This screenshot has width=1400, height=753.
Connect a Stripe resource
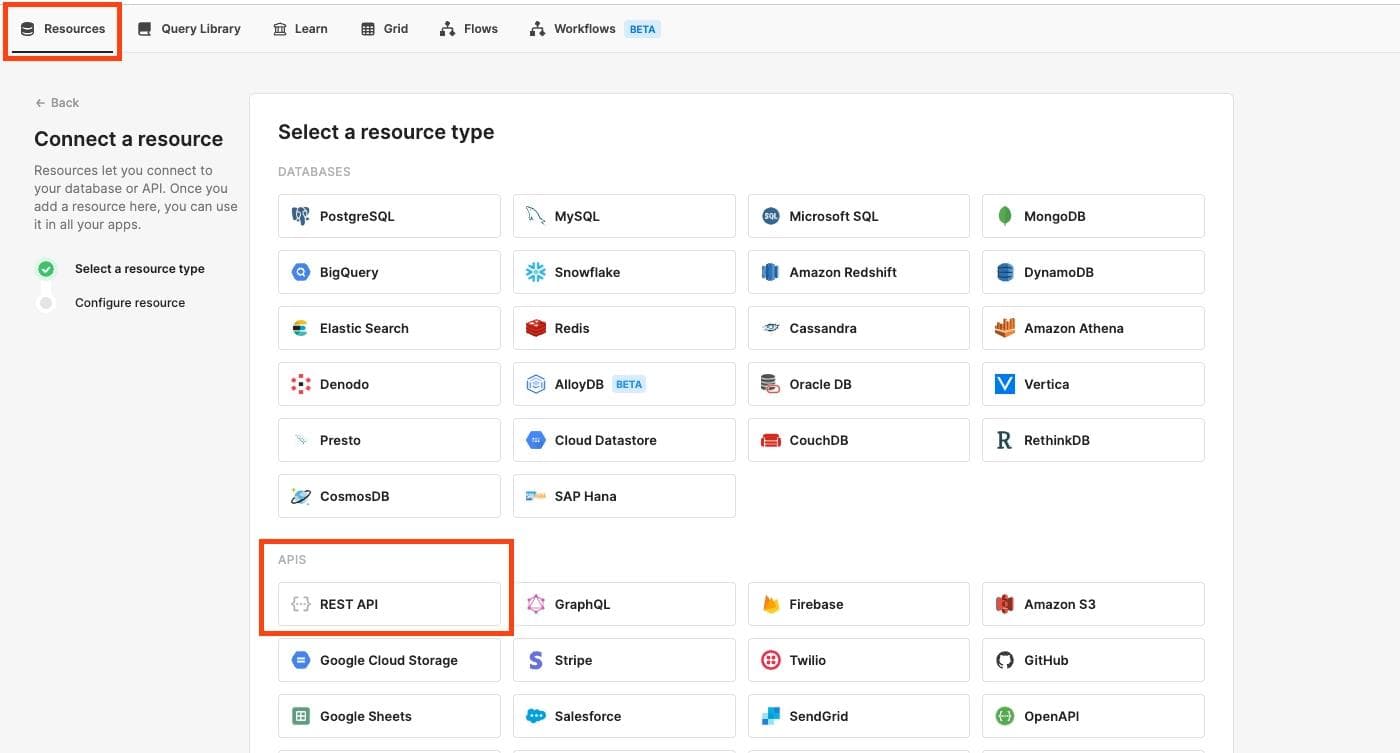(x=623, y=659)
